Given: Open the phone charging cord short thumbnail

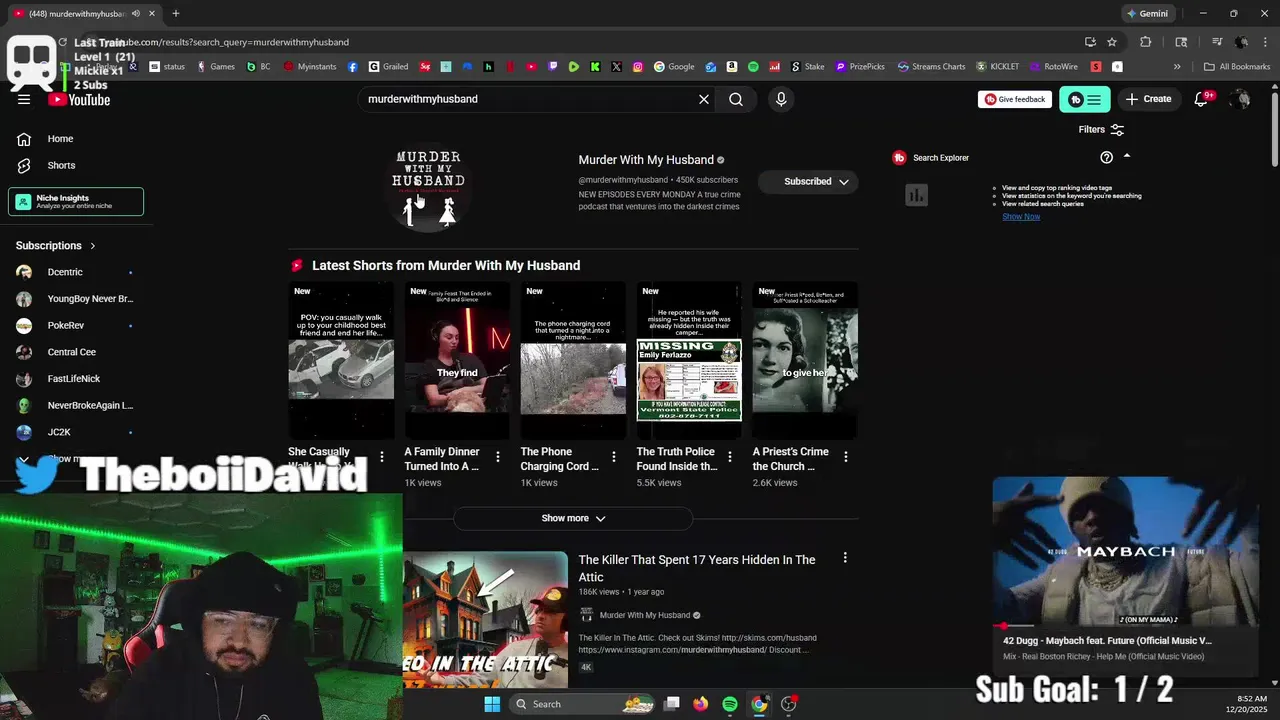Looking at the screenshot, I should pyautogui.click(x=573, y=360).
